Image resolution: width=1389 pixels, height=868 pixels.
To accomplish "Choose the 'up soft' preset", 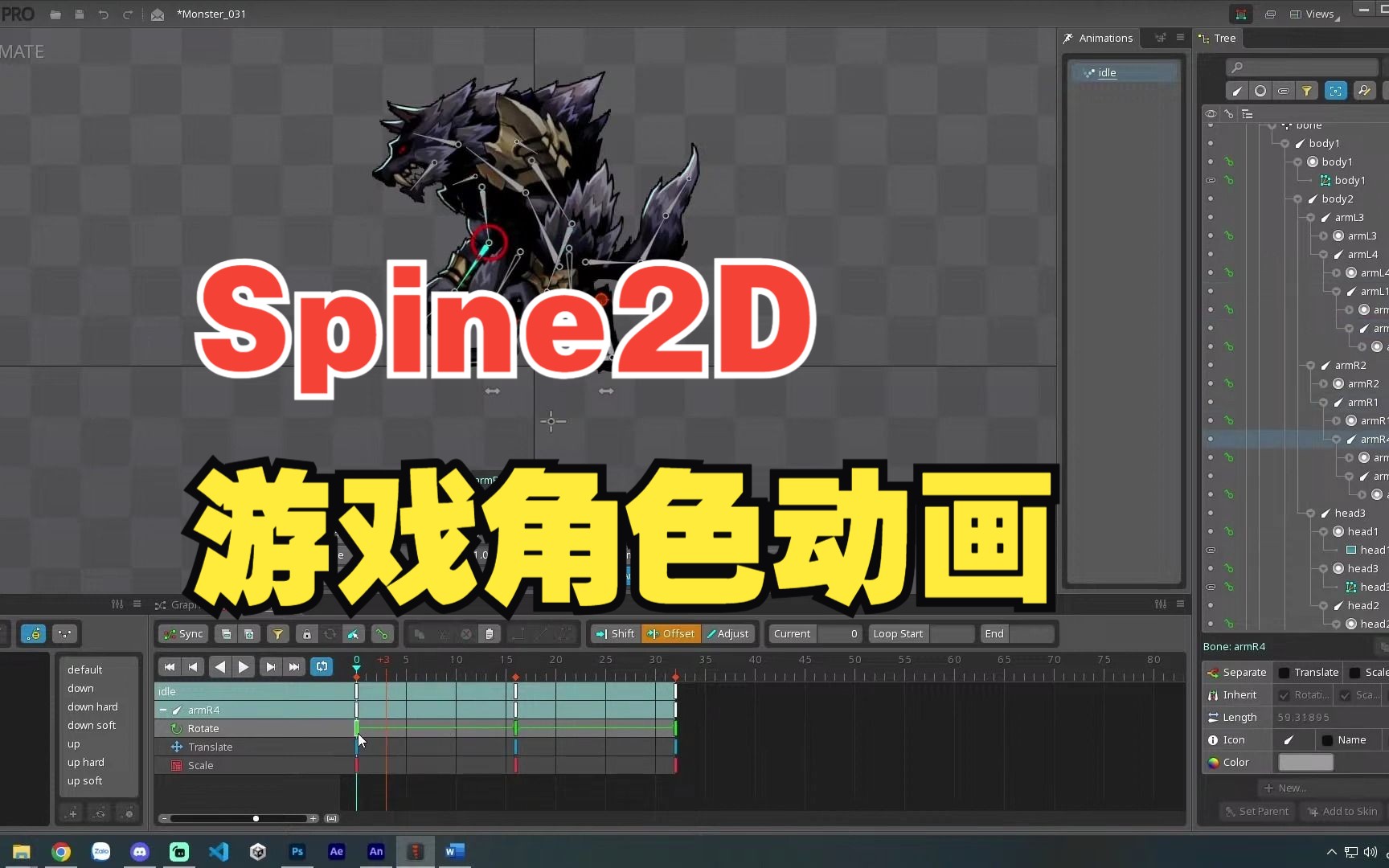I will [84, 781].
